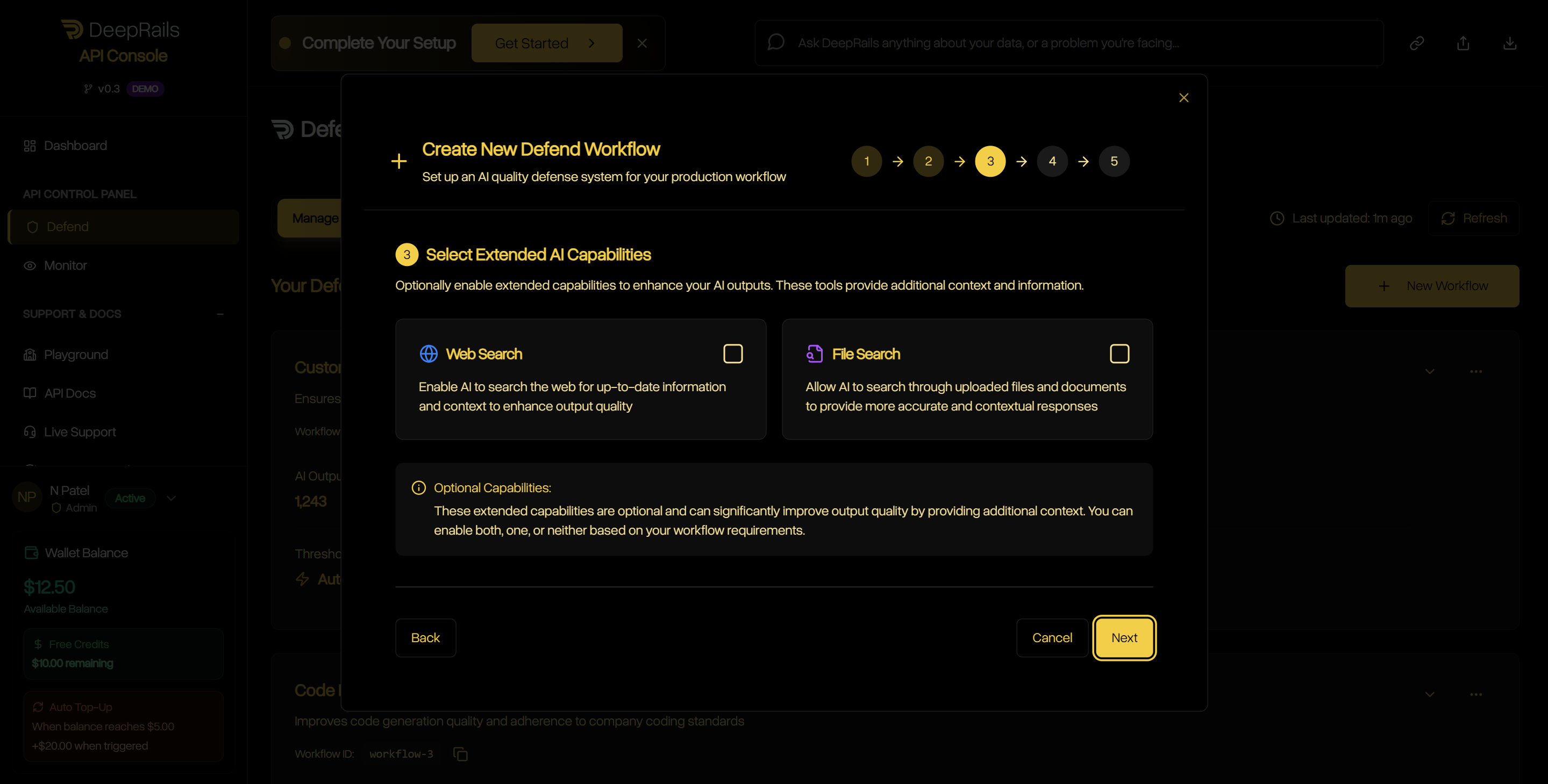Click the share icon in the top toolbar
Screen dimensions: 1548x784
(x=1463, y=42)
